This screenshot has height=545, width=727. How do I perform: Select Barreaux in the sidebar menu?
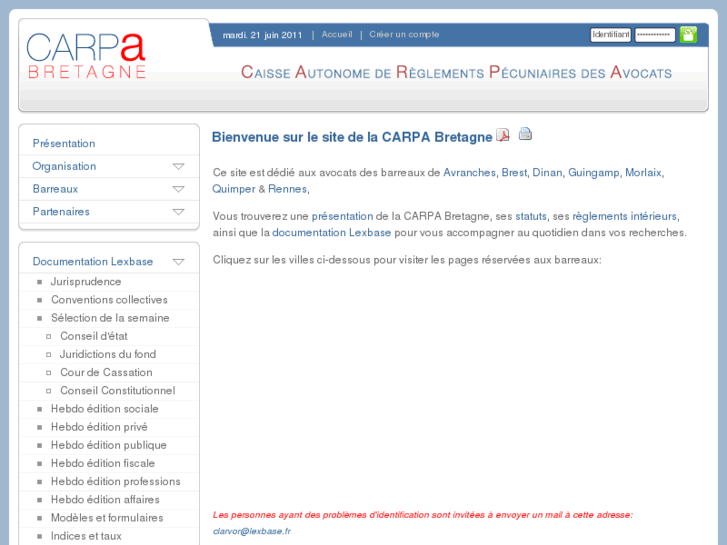(x=55, y=189)
